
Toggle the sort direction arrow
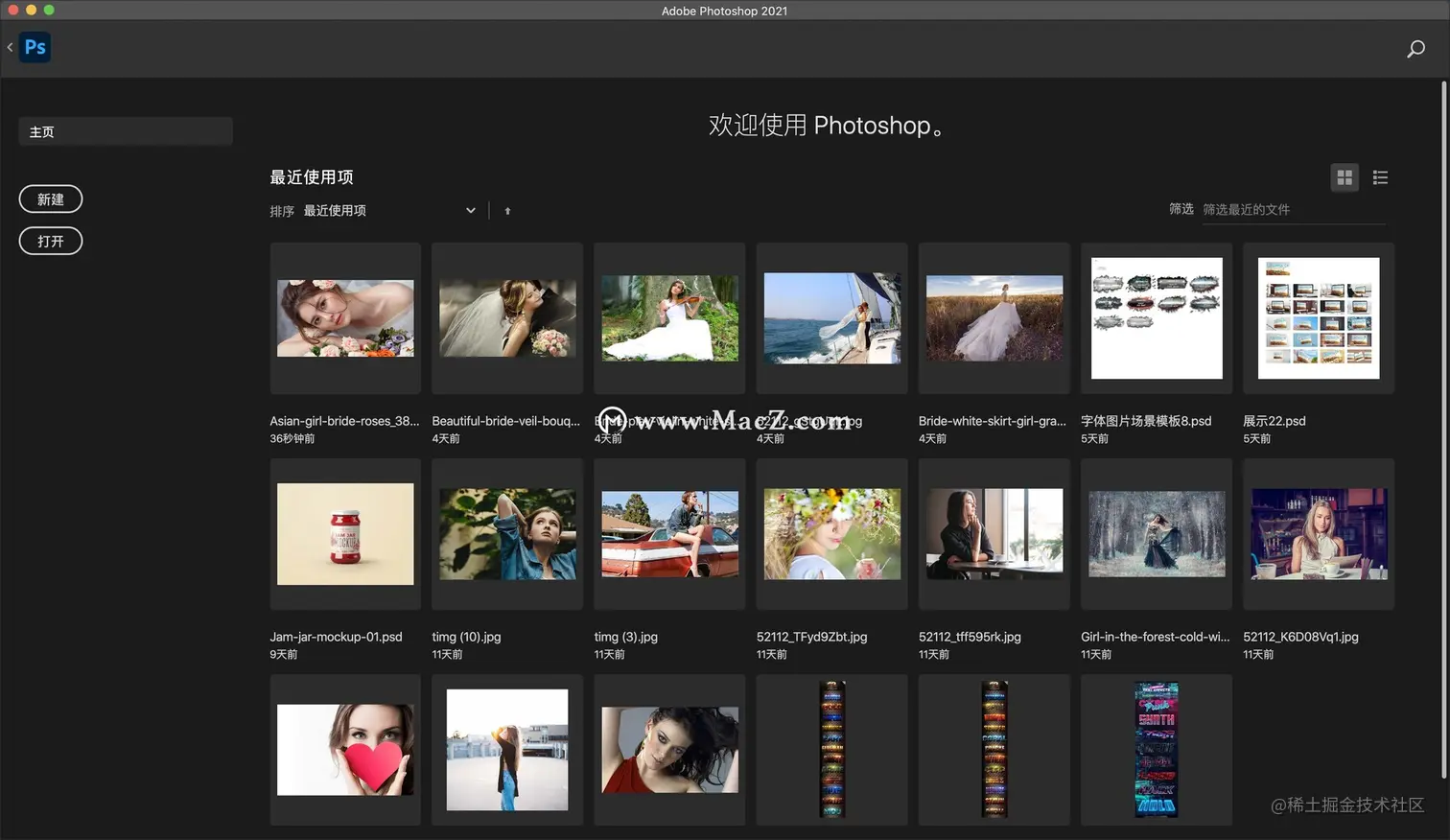pos(507,211)
